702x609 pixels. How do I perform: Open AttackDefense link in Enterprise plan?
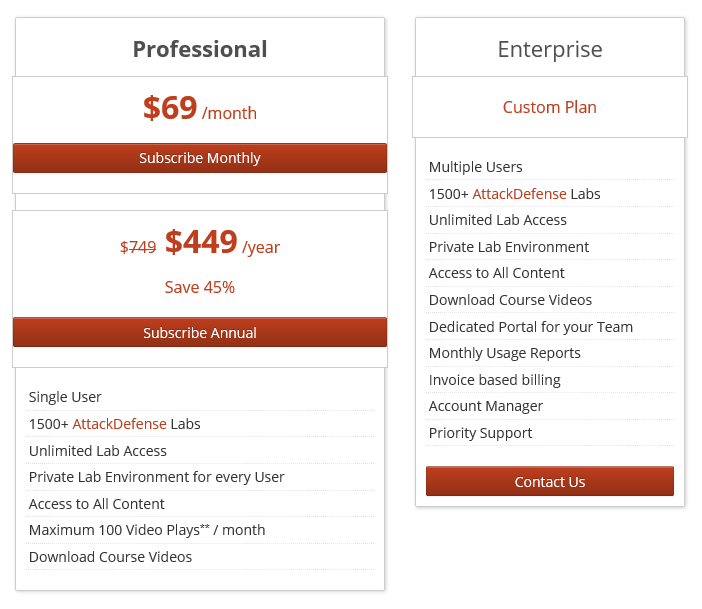pyautogui.click(x=519, y=194)
